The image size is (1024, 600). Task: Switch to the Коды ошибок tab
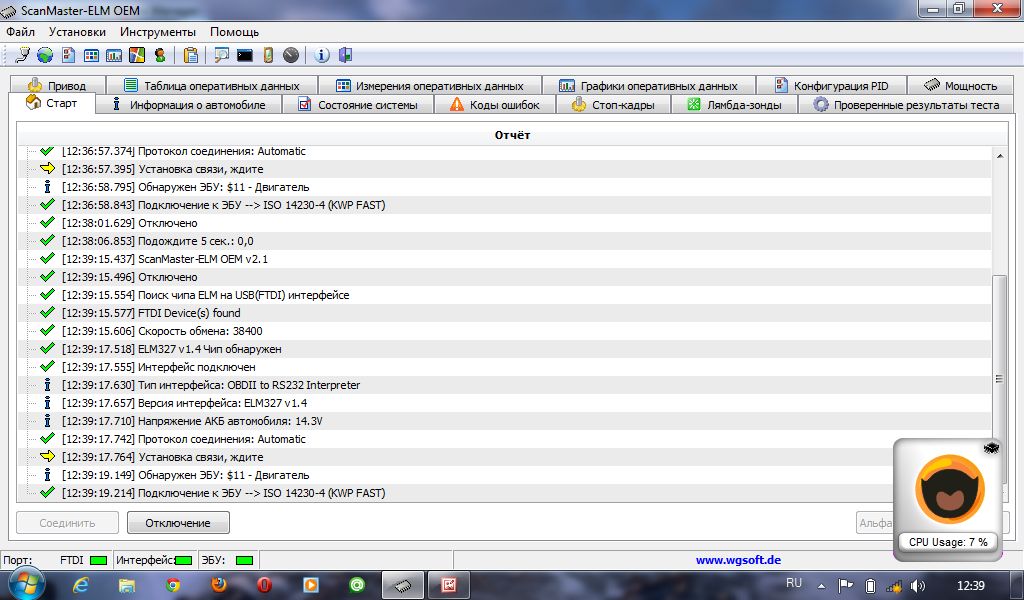pos(494,105)
